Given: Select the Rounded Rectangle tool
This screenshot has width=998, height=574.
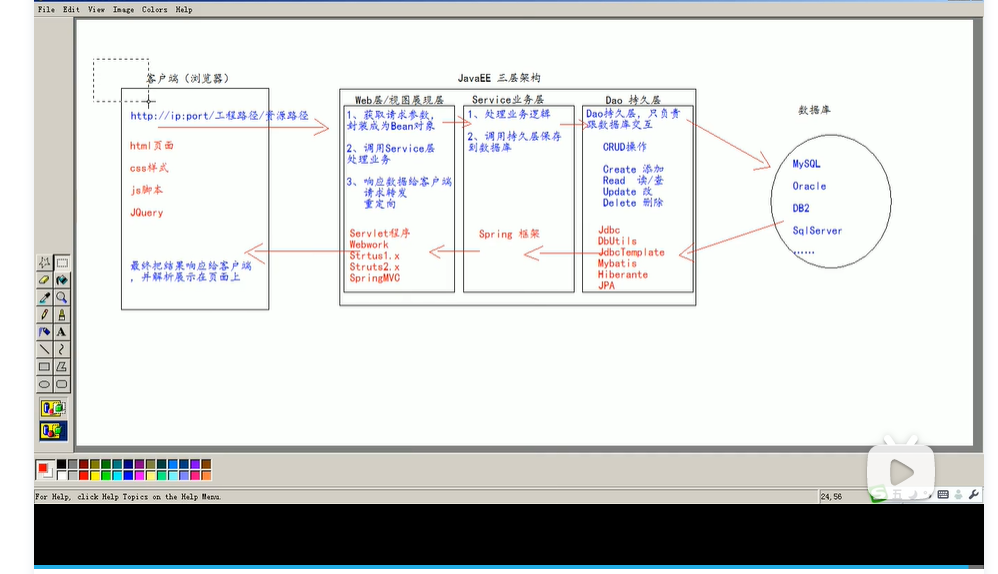Looking at the screenshot, I should pyautogui.click(x=62, y=384).
